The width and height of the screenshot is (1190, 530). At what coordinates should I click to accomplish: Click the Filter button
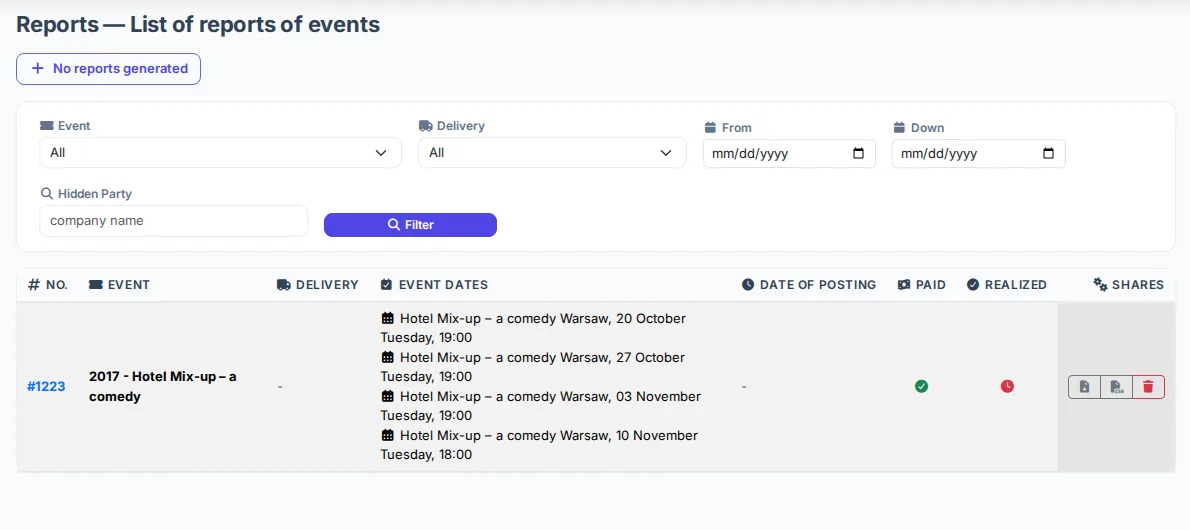click(x=411, y=225)
